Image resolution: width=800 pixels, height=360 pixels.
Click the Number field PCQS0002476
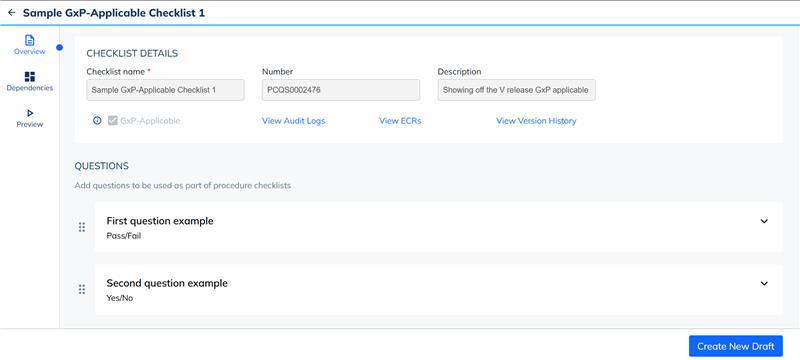[341, 90]
